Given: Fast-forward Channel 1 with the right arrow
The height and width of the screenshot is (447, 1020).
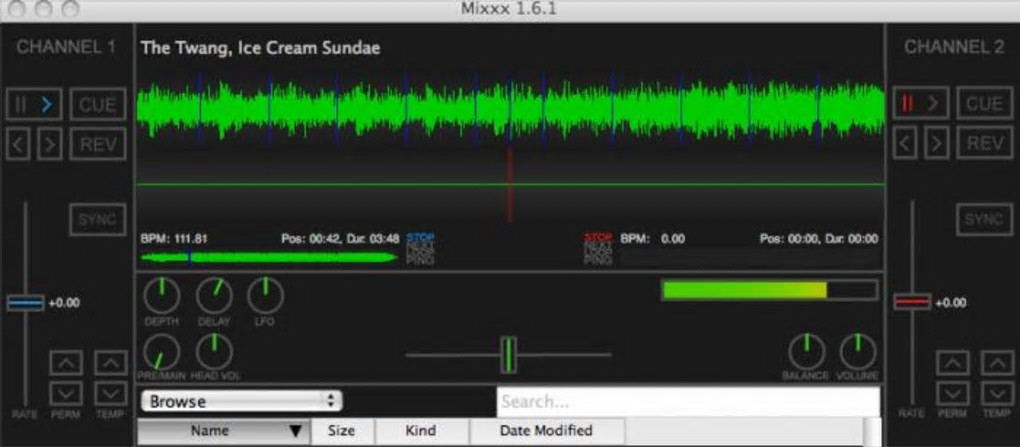Looking at the screenshot, I should (x=49, y=144).
